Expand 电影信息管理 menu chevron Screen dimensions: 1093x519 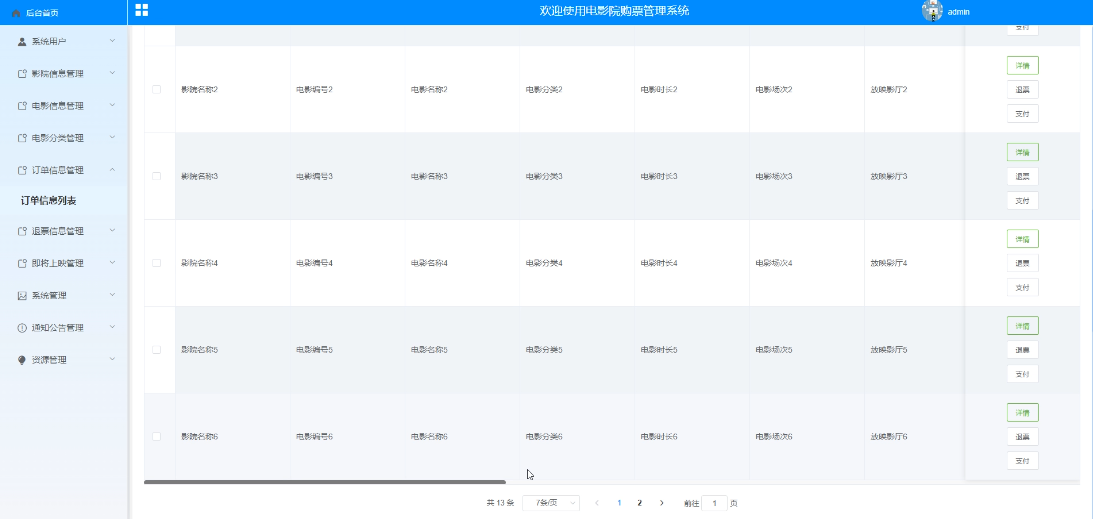click(112, 105)
